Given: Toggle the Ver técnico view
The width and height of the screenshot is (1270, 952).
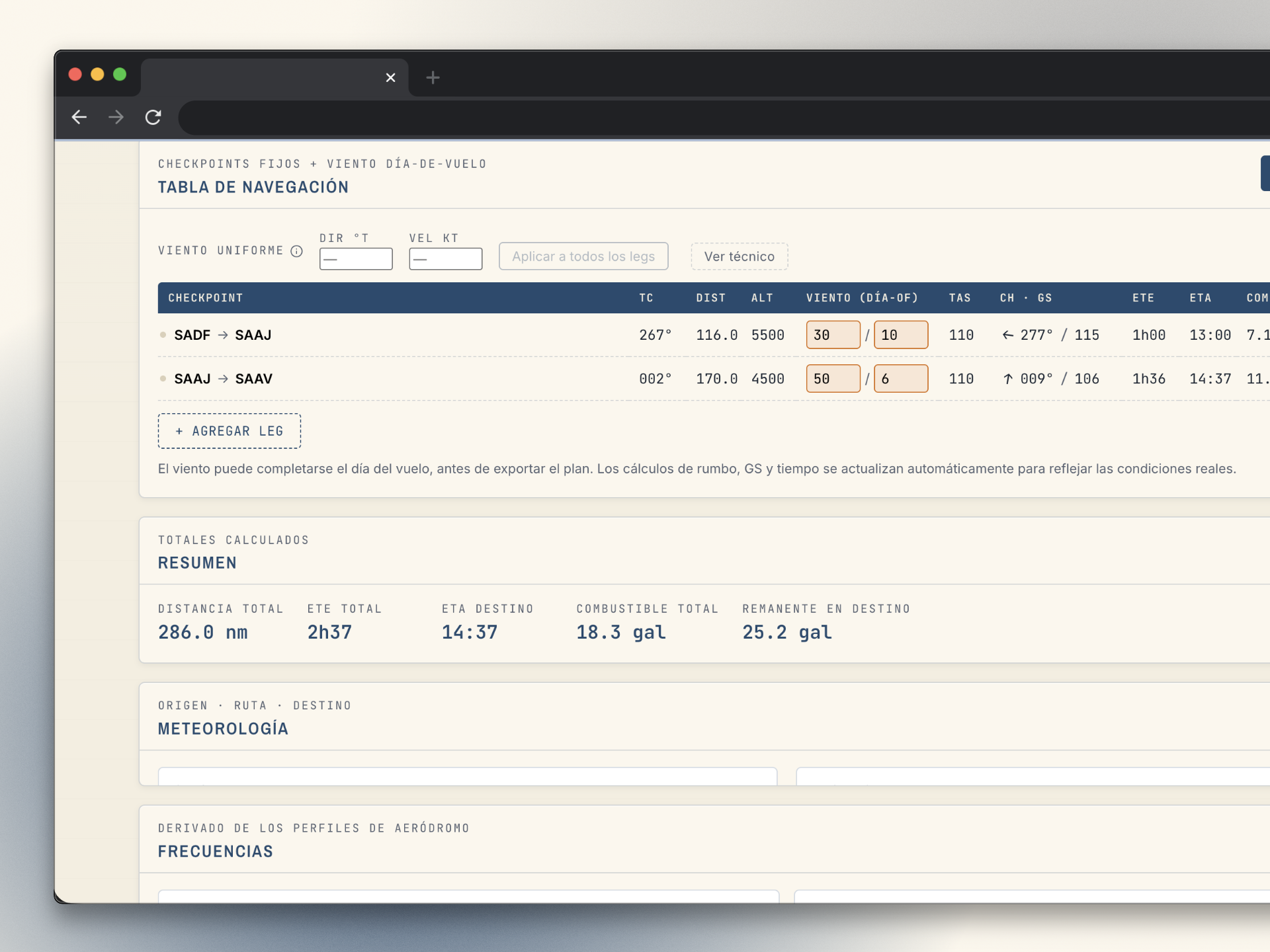Looking at the screenshot, I should [x=740, y=257].
